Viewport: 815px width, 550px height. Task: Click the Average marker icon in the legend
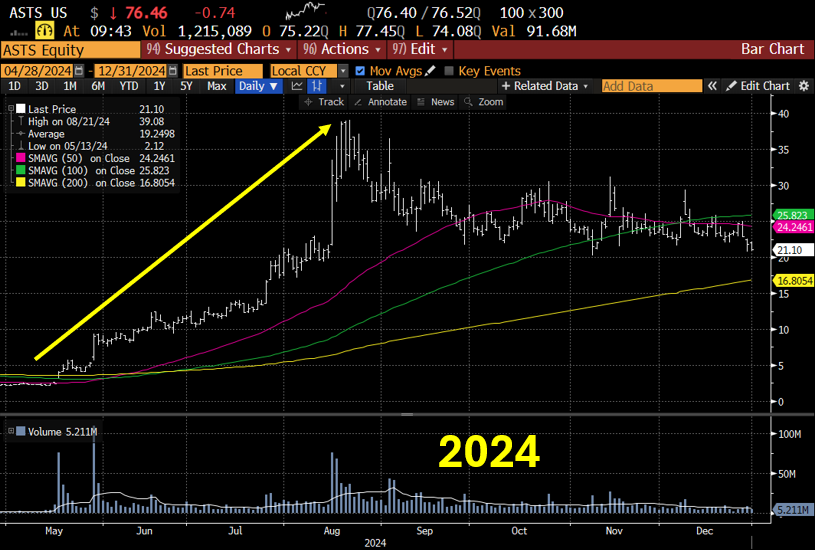pyautogui.click(x=21, y=134)
